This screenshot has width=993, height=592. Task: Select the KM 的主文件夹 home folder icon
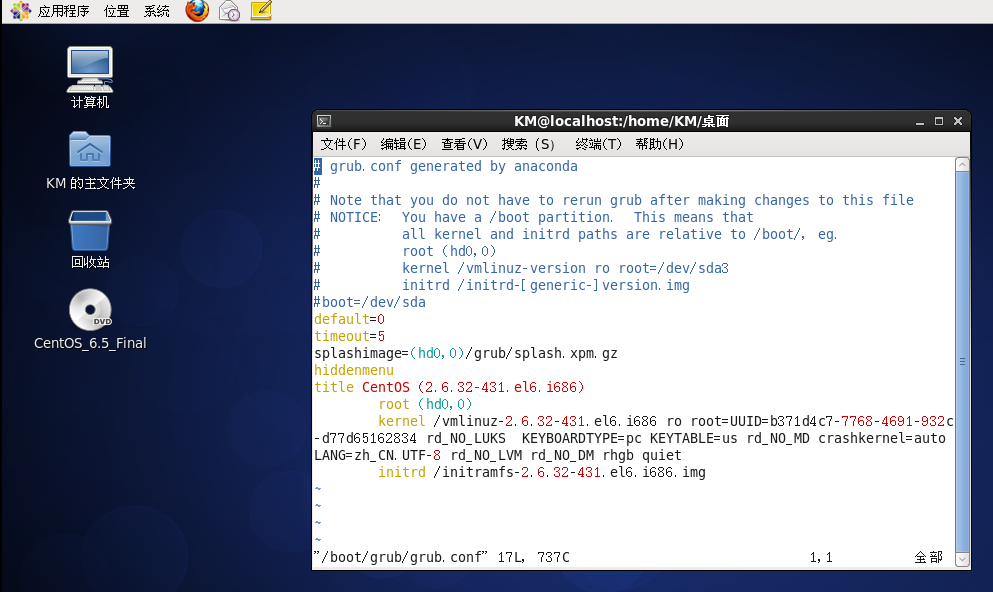(x=91, y=160)
